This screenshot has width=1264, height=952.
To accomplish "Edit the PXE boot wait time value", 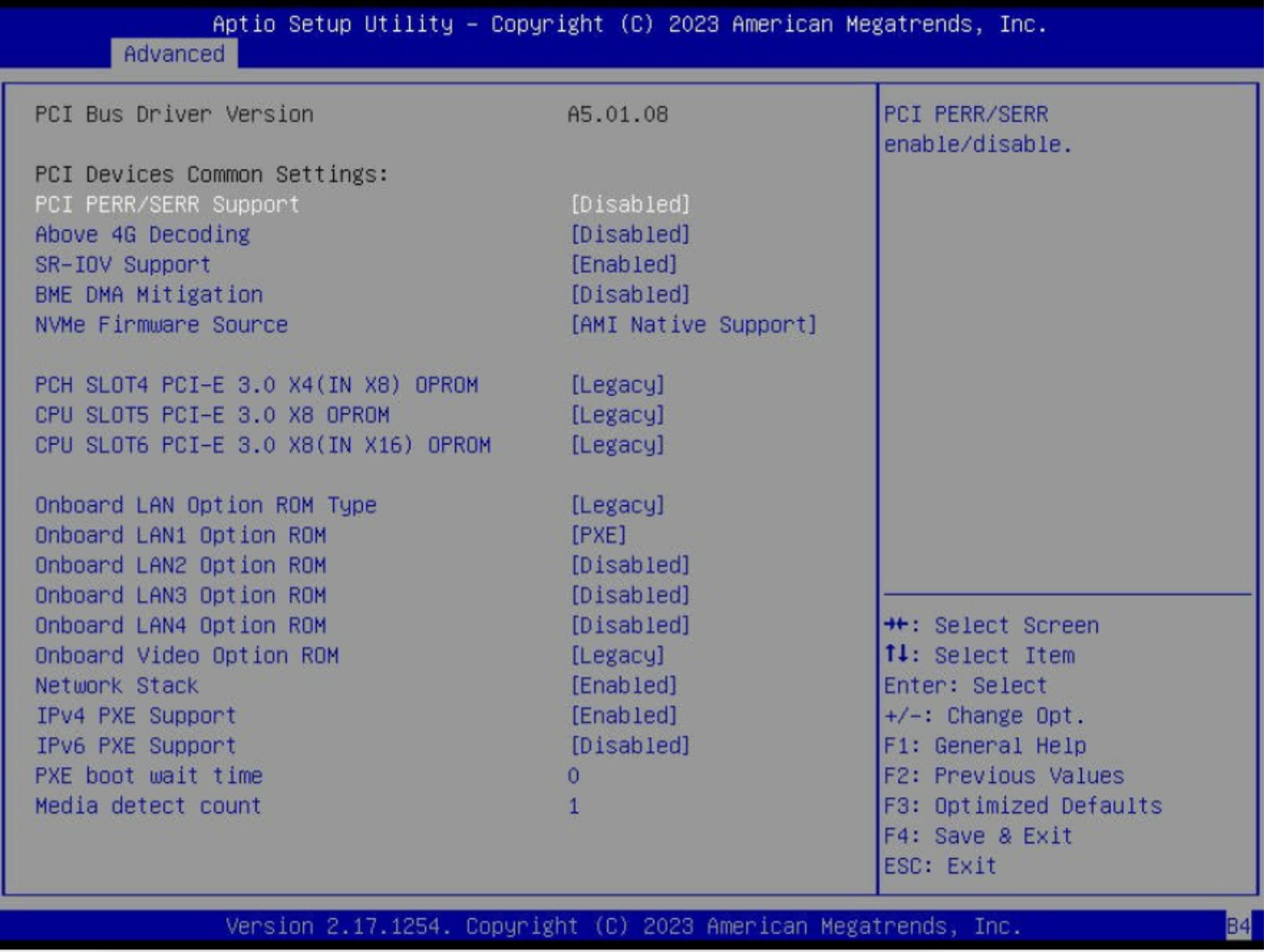I will point(573,776).
